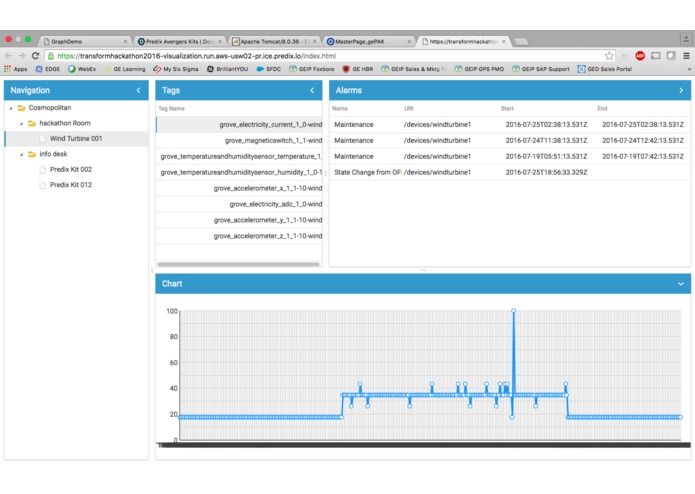Open the Apps bookmark shortcut
This screenshot has width=695, height=494.
tap(16, 69)
